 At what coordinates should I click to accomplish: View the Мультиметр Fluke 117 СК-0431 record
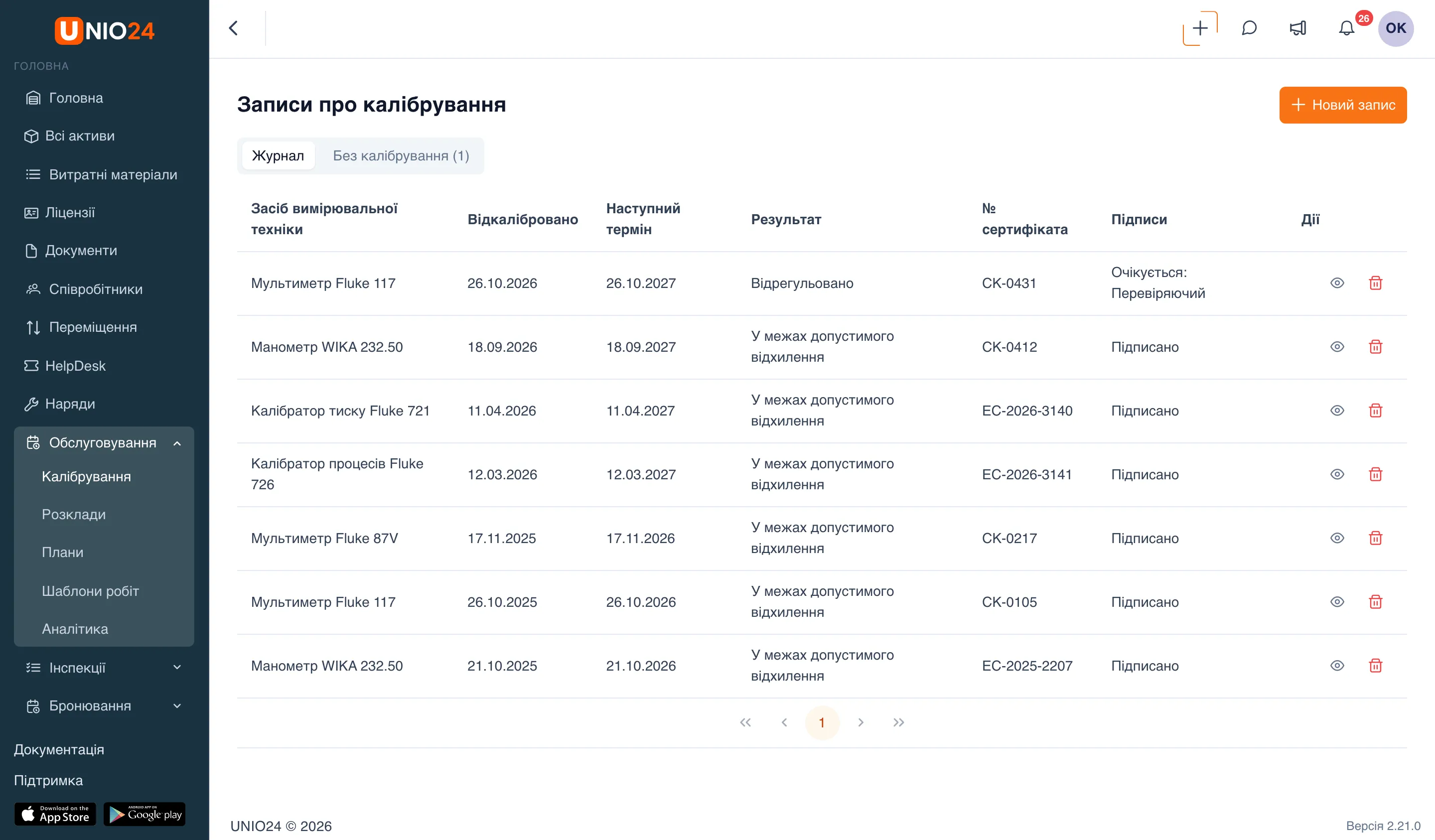[x=1337, y=283]
